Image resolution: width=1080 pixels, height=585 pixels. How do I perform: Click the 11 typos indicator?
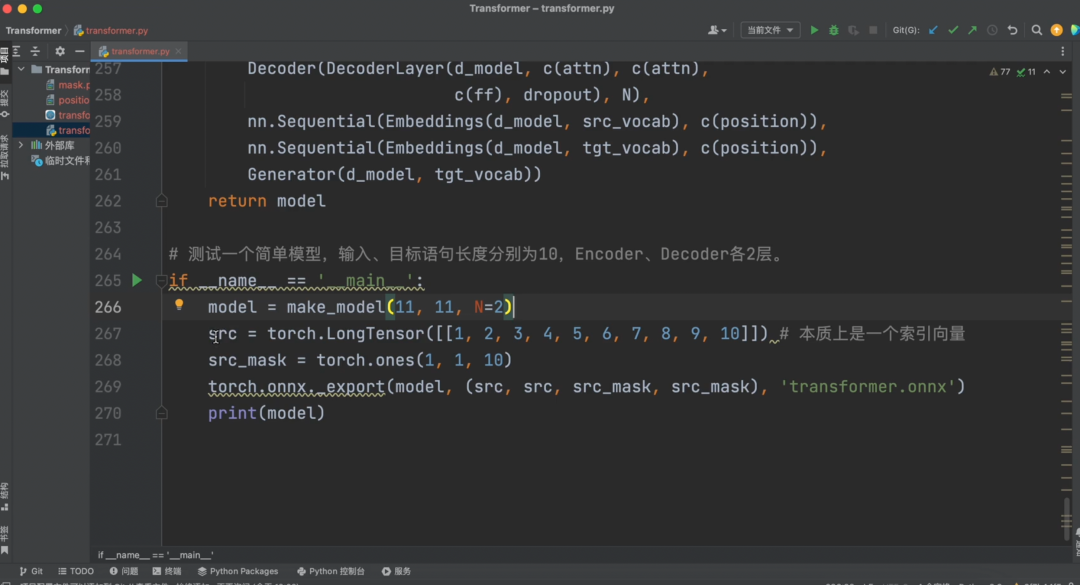pos(1026,72)
